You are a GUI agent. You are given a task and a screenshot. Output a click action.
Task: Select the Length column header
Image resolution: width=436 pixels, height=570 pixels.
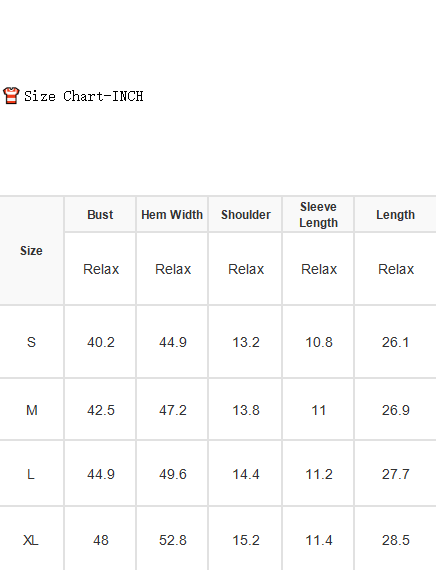pyautogui.click(x=396, y=214)
